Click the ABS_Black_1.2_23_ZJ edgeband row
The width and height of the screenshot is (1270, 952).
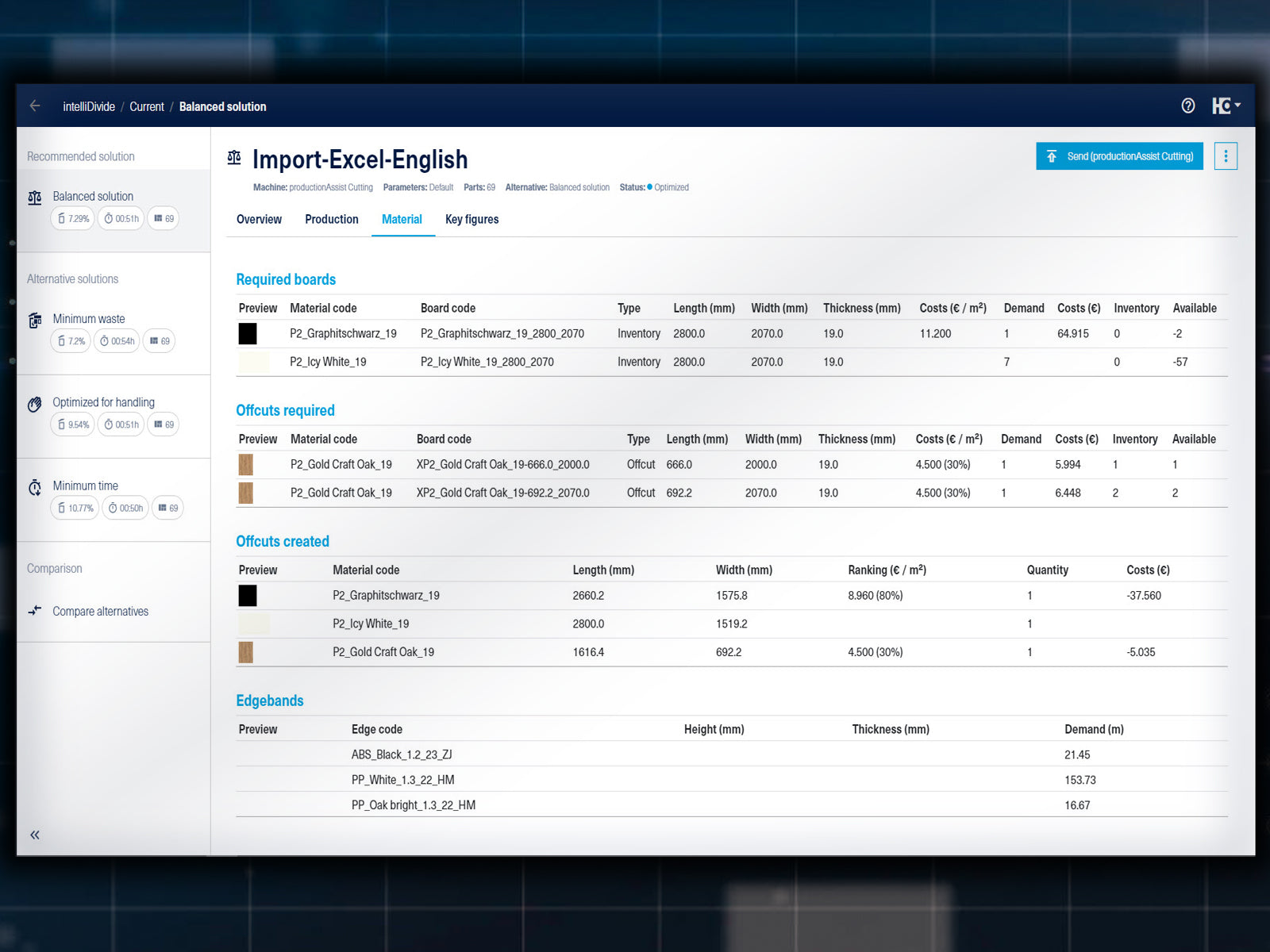point(402,754)
